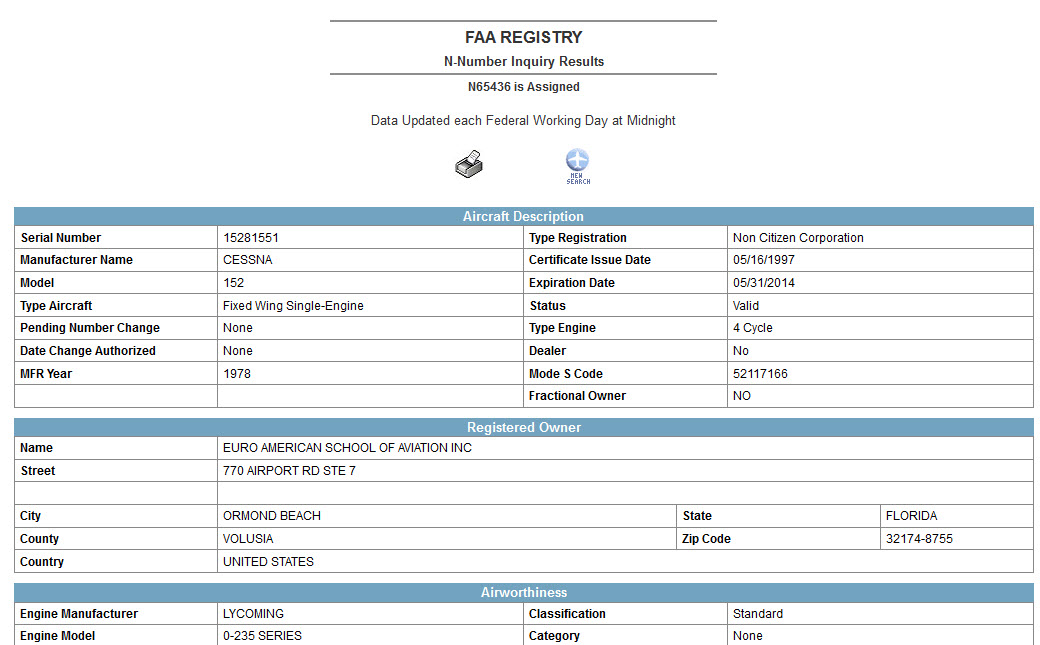Click the Aircraft Description section header
The image size is (1040, 645).
pyautogui.click(x=523, y=216)
